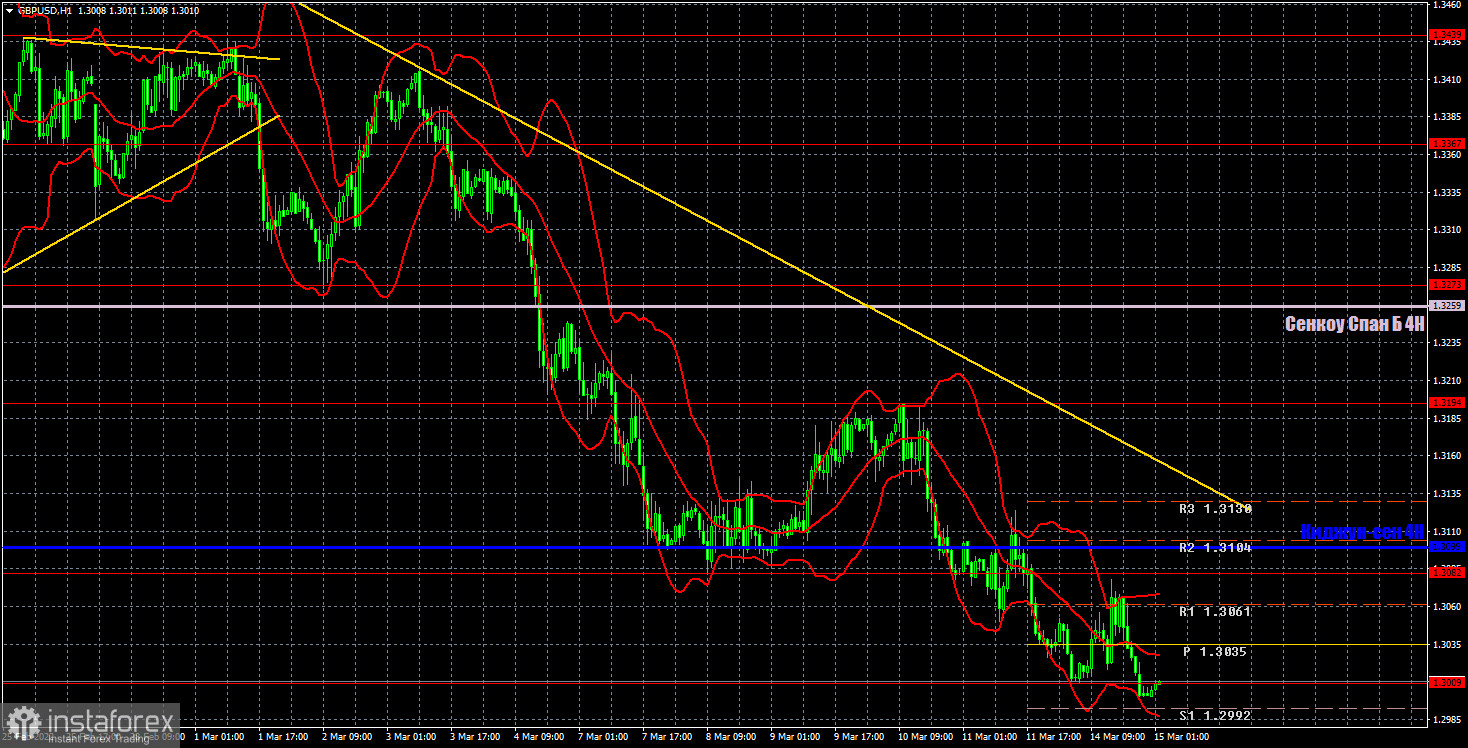The width and height of the screenshot is (1468, 748).
Task: Select the Сенкоу Спан Б 4H label
Action: [1354, 324]
